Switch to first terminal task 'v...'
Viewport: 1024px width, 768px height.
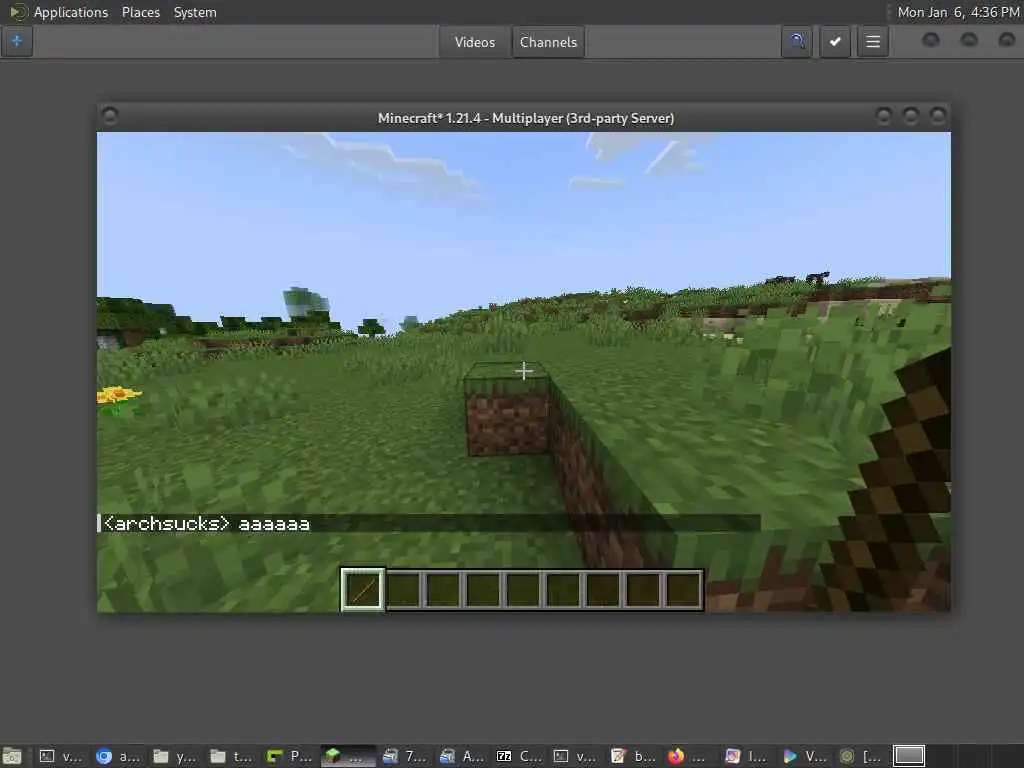coord(61,756)
